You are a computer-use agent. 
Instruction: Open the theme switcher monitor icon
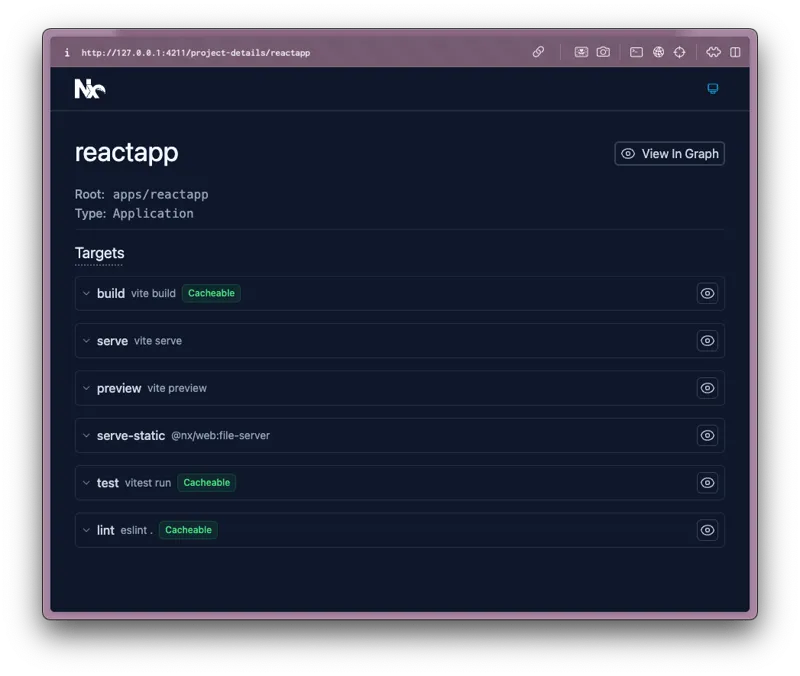pyautogui.click(x=712, y=89)
